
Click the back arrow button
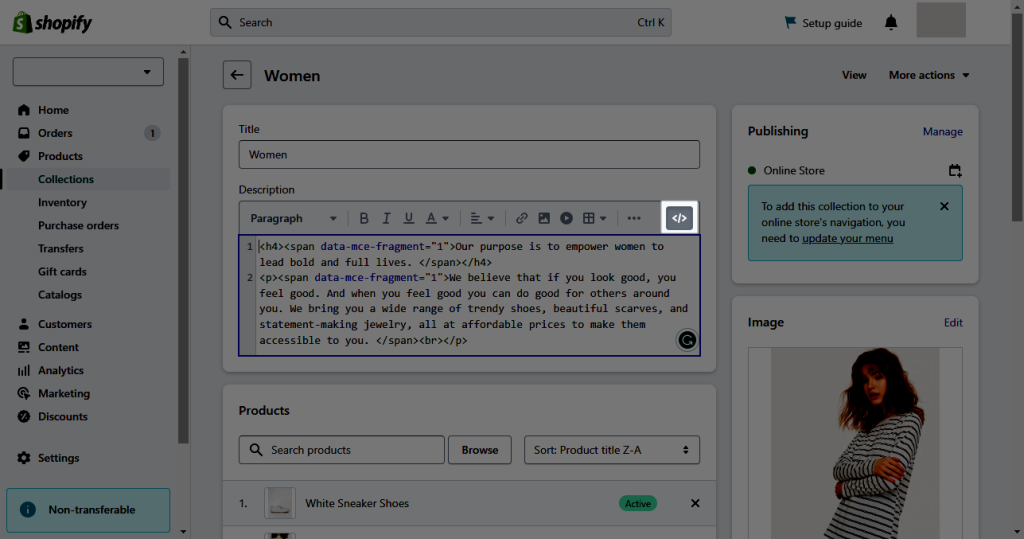237,75
